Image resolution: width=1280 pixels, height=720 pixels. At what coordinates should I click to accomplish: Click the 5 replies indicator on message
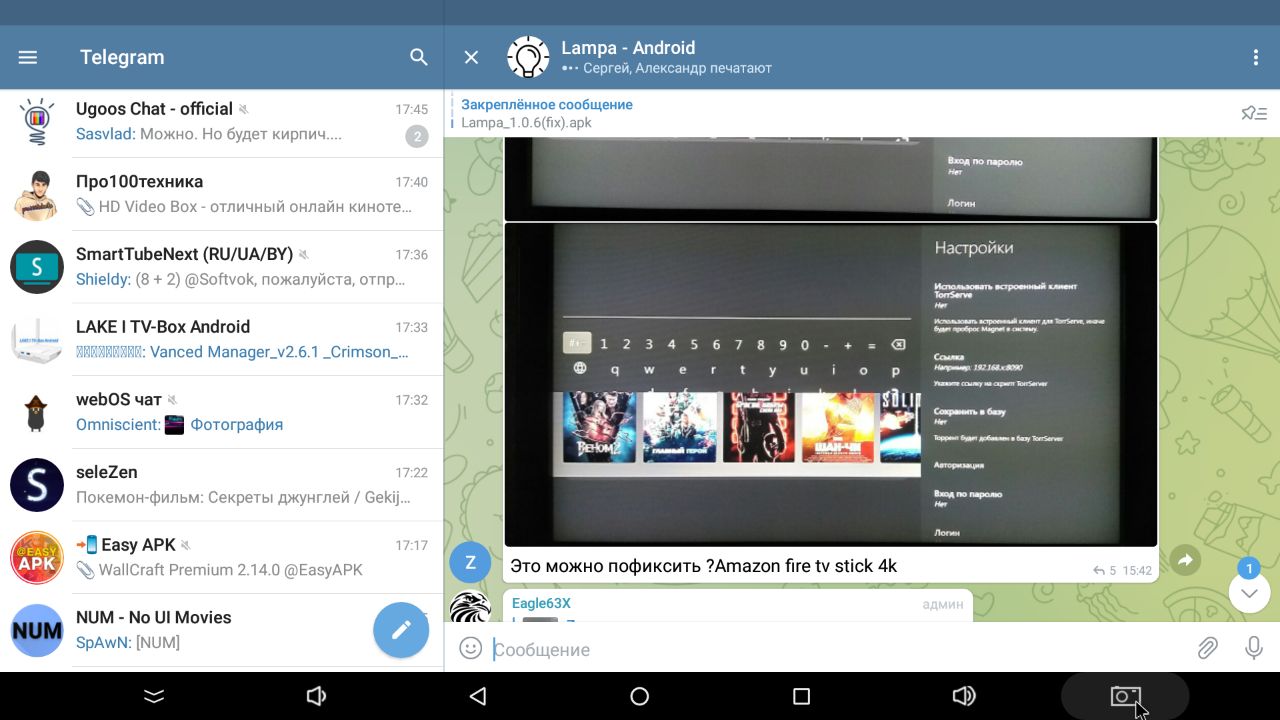[1104, 571]
